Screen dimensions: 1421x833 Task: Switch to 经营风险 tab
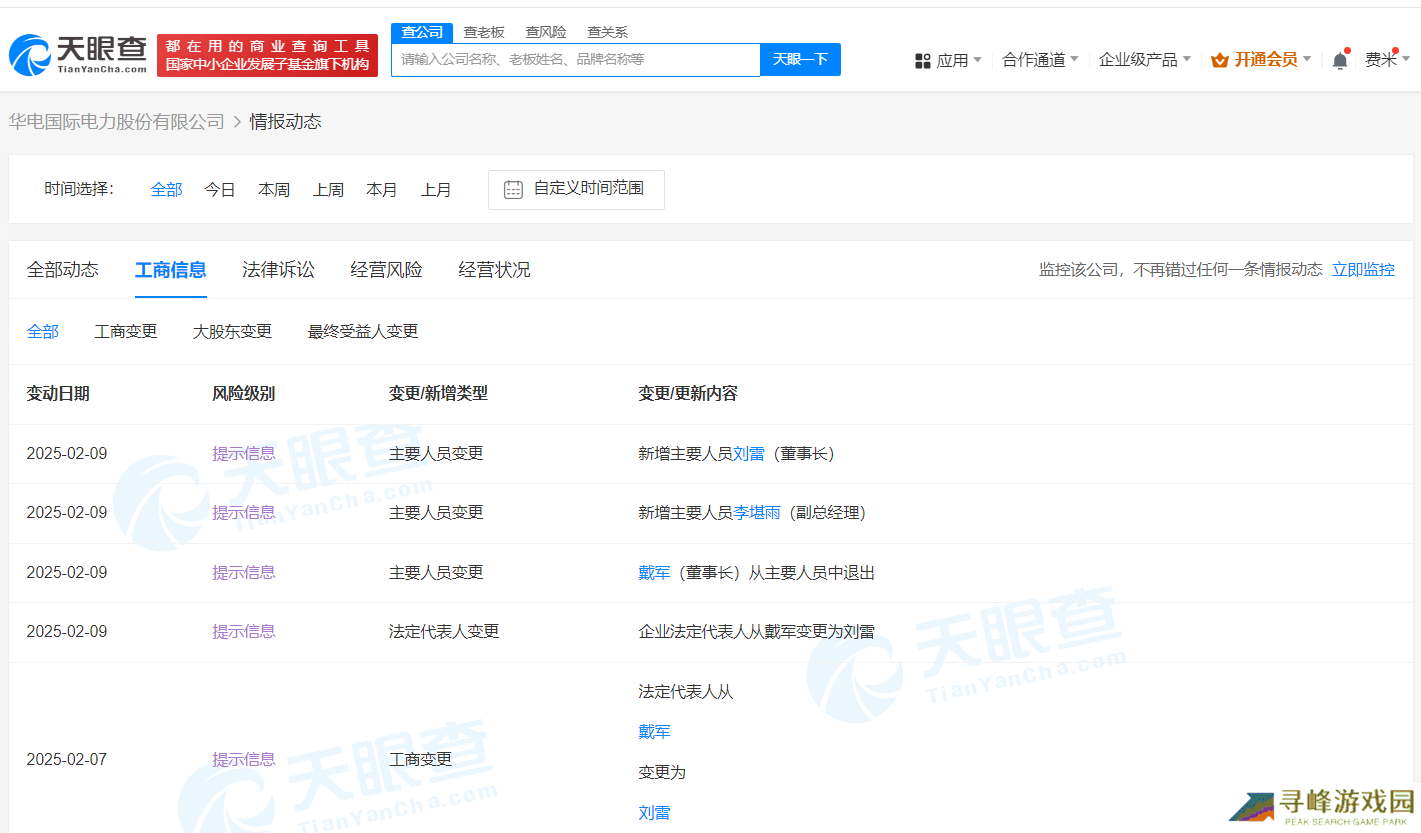pos(387,269)
